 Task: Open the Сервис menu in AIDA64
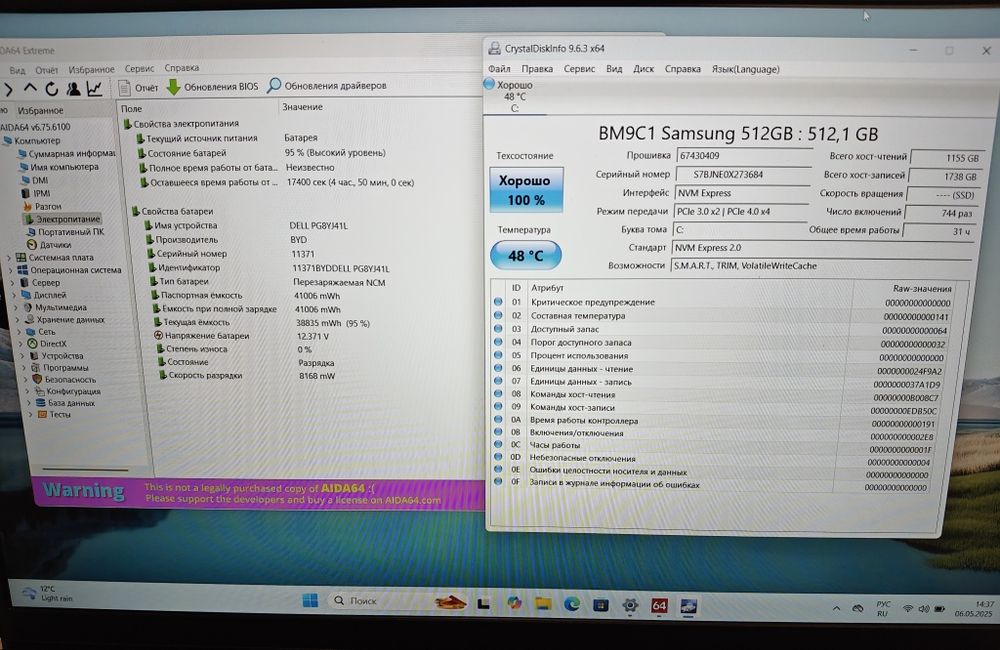(139, 68)
